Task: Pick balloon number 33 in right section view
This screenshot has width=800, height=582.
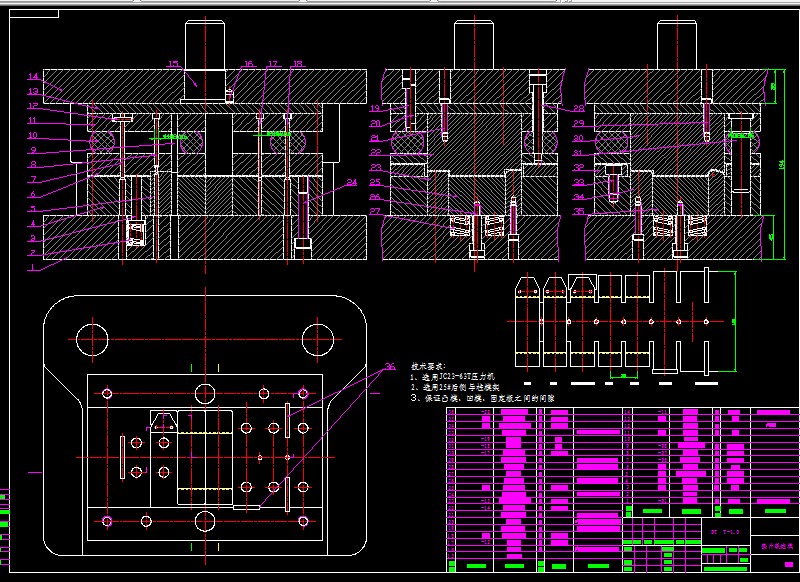Action: [x=579, y=182]
